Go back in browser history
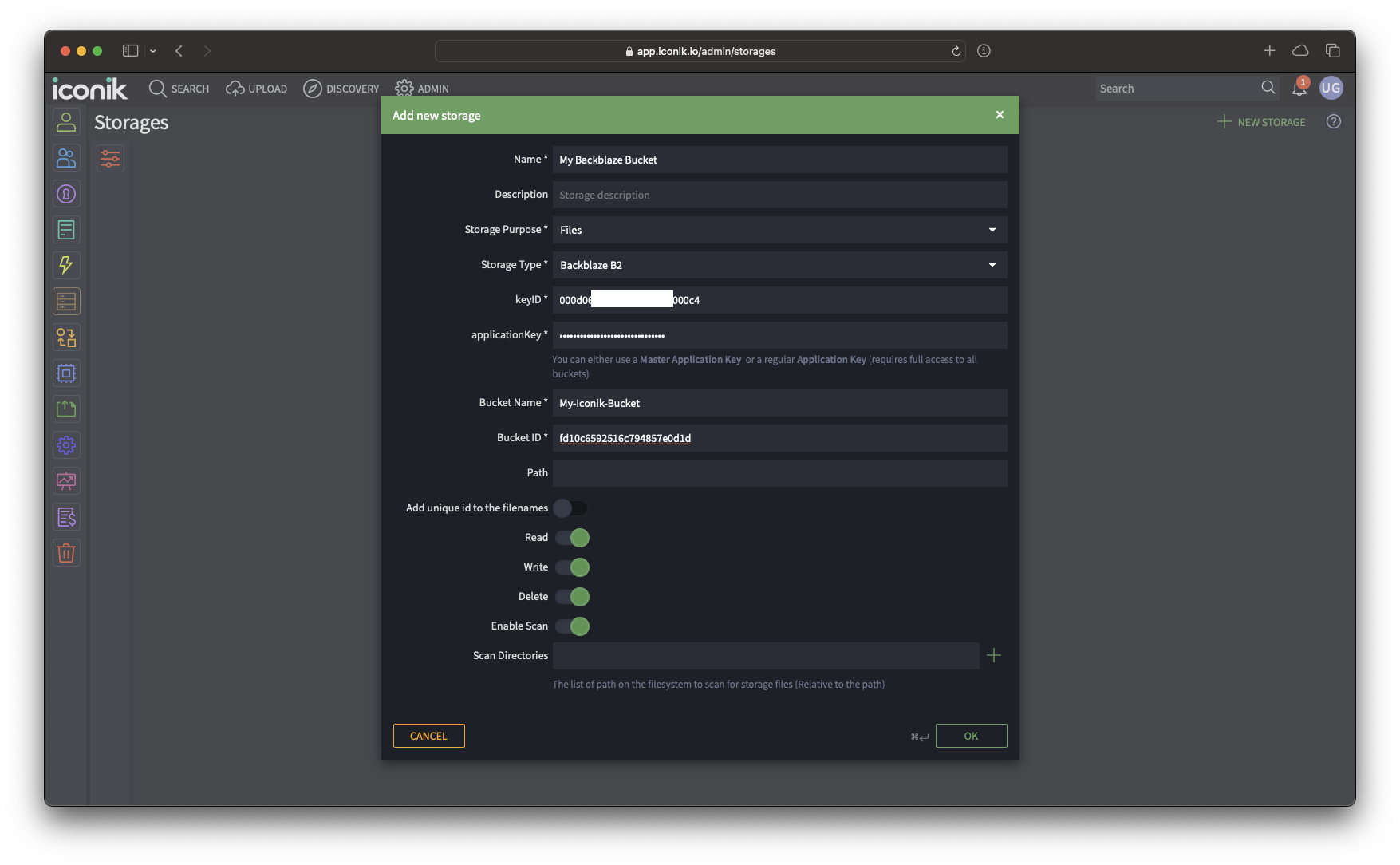 click(179, 51)
